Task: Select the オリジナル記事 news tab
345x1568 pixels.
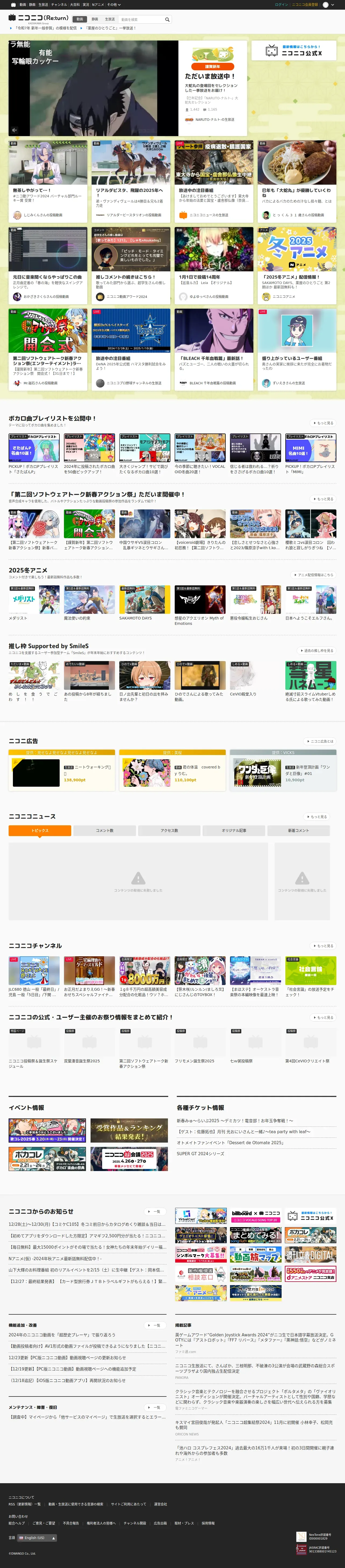Action: click(234, 830)
